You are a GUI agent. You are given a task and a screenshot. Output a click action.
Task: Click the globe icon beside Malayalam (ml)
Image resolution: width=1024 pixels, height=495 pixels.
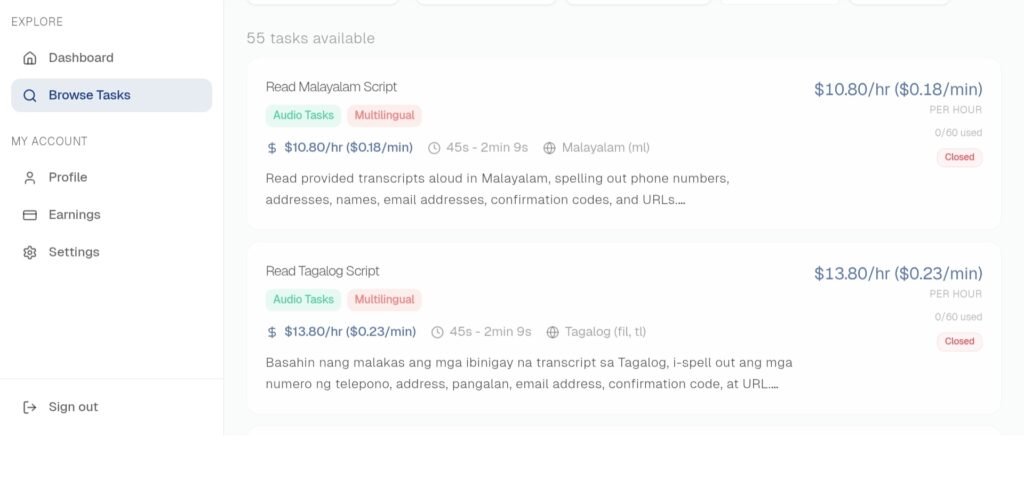(x=549, y=148)
